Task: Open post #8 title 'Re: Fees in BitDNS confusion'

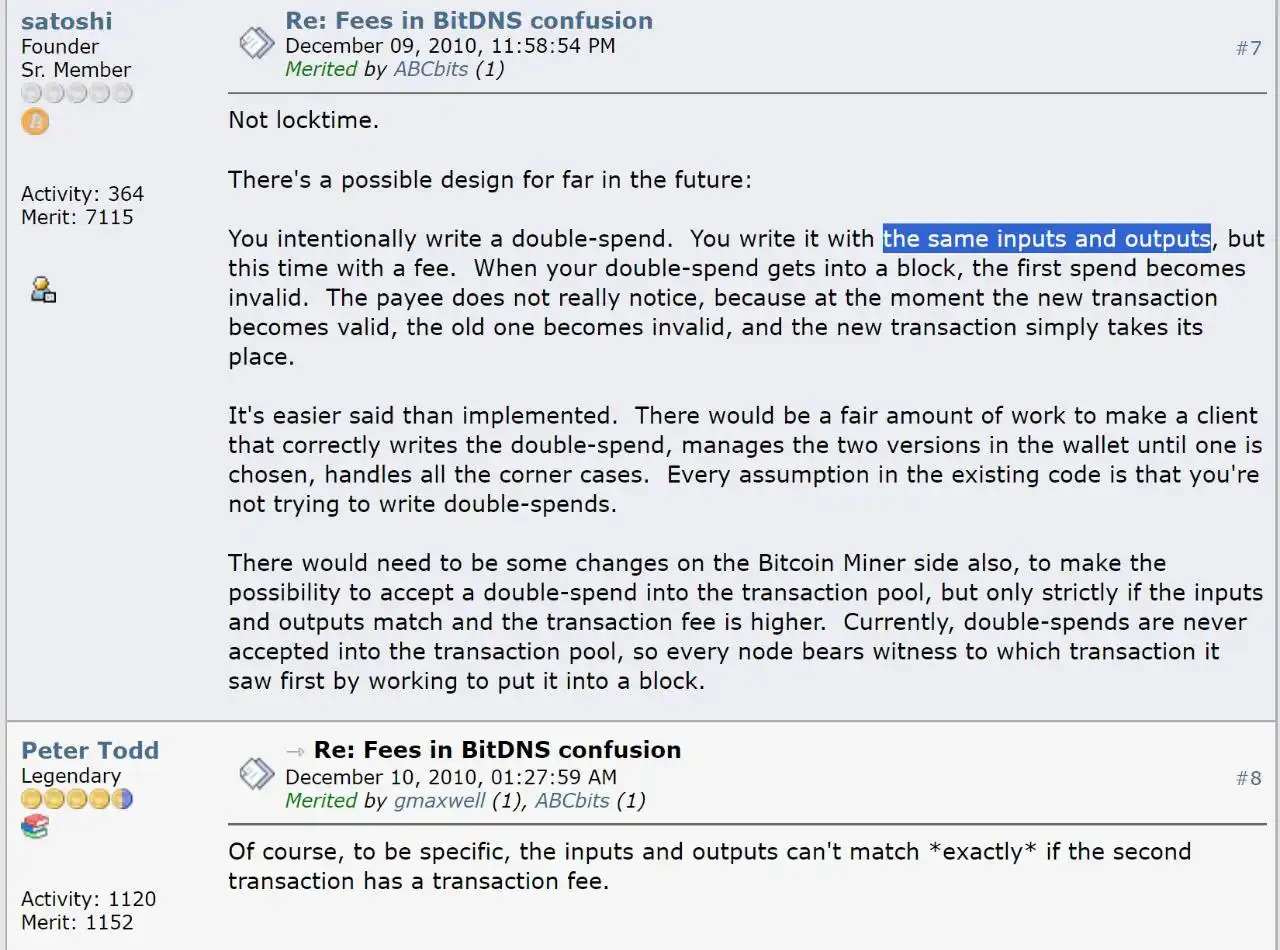Action: tap(497, 750)
